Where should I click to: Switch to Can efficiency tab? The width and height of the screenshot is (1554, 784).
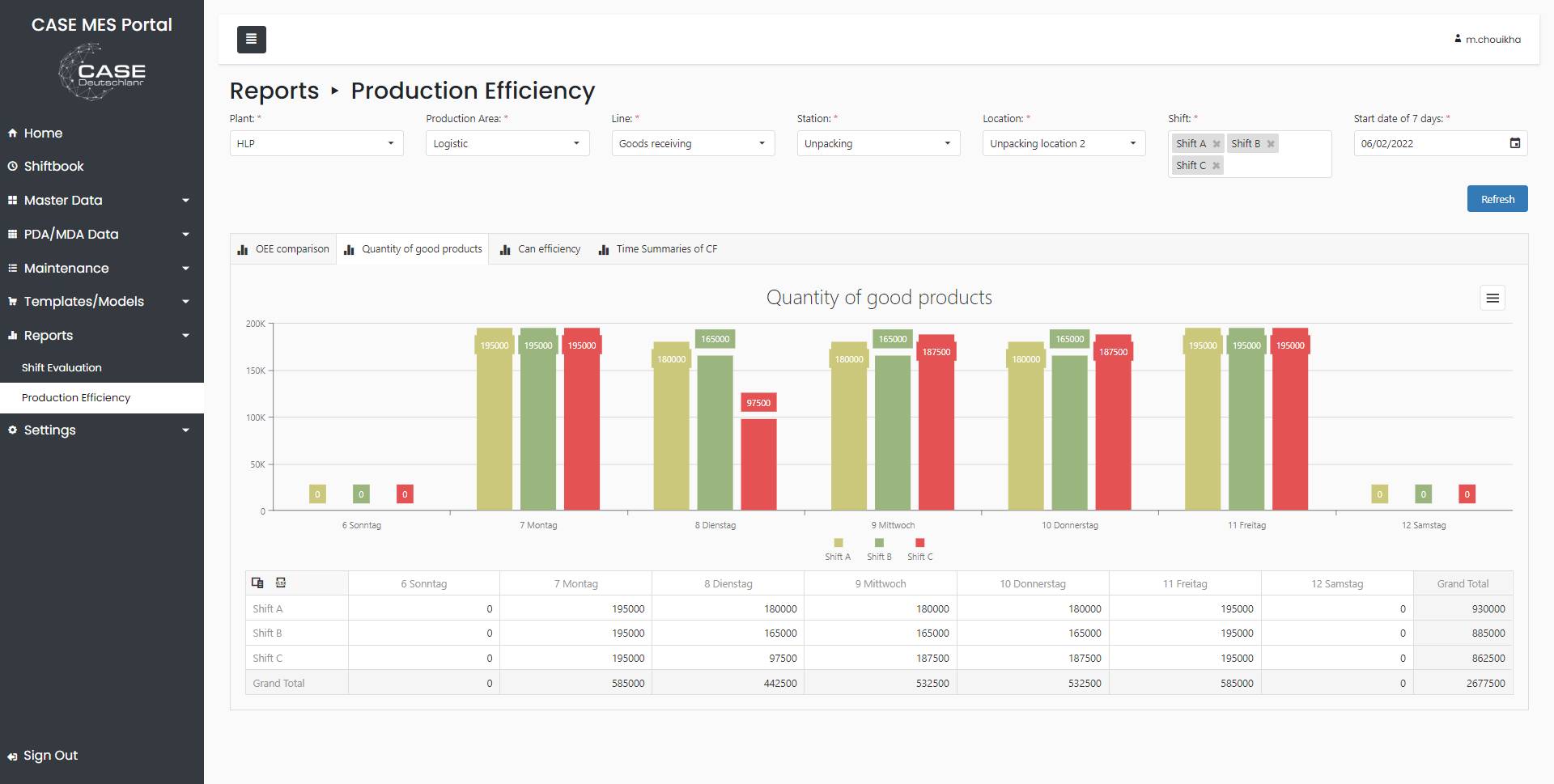(x=541, y=249)
